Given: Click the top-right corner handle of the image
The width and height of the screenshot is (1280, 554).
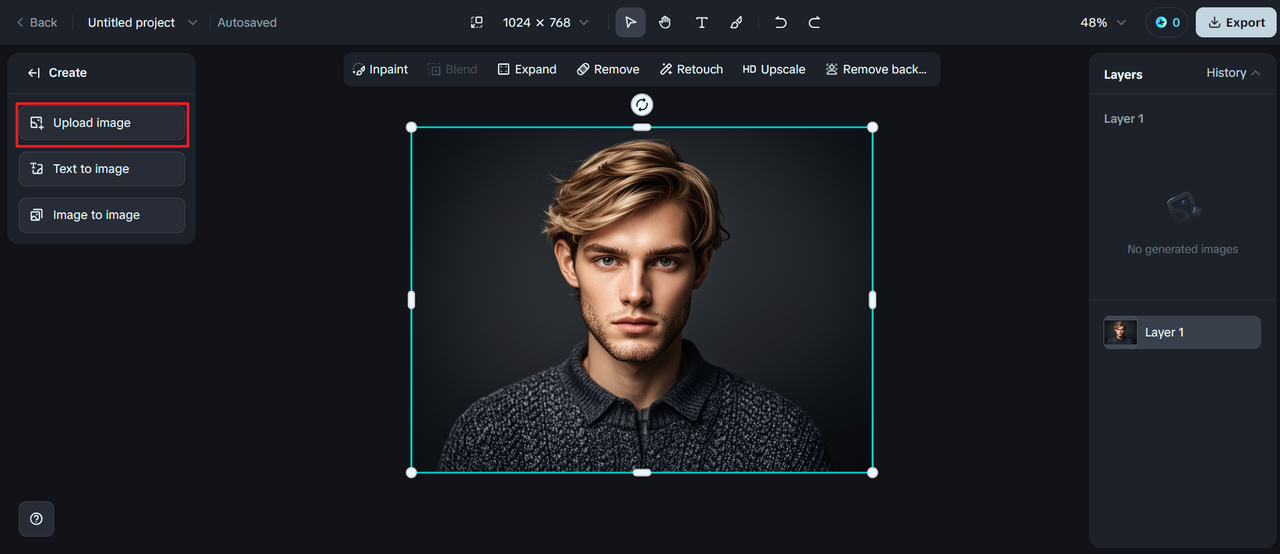Looking at the screenshot, I should [872, 127].
